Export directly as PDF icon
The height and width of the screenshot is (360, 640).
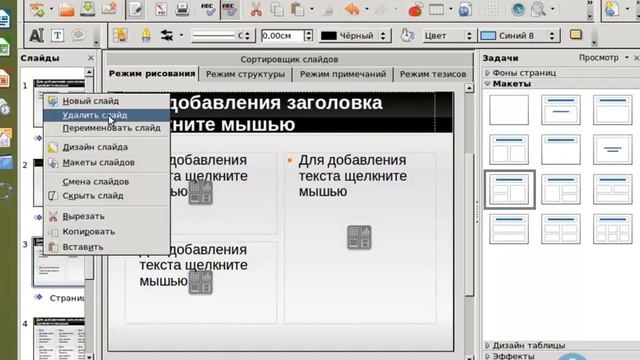(161, 9)
